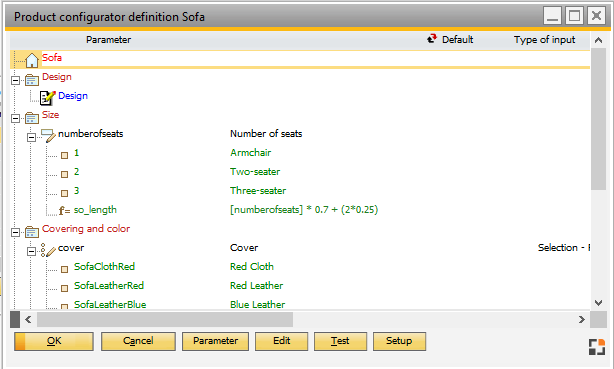This screenshot has width=614, height=369.
Task: Click the Red Leather description
Action: click(256, 286)
